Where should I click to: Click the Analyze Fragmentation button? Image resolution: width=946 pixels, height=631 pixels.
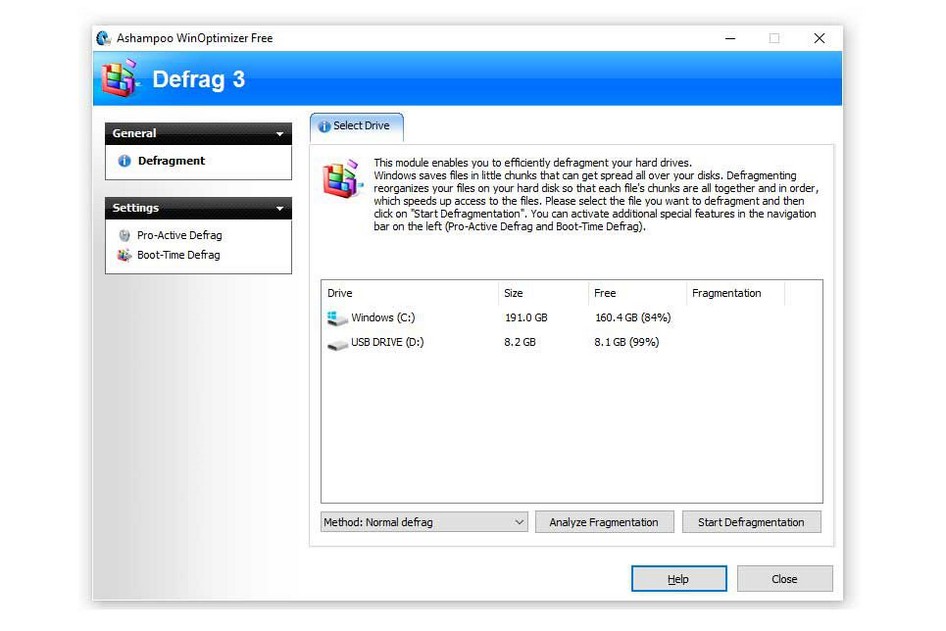[x=604, y=522]
